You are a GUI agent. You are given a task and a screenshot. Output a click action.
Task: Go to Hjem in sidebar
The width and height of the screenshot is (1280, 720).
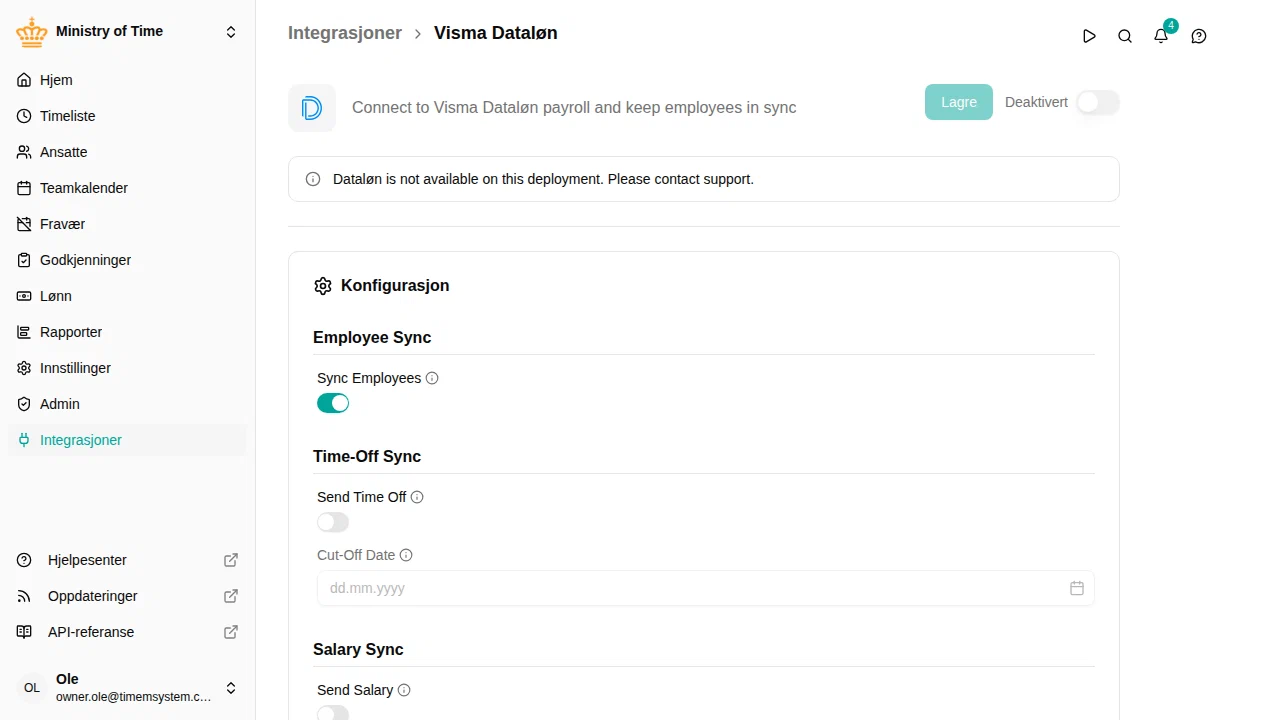click(127, 80)
